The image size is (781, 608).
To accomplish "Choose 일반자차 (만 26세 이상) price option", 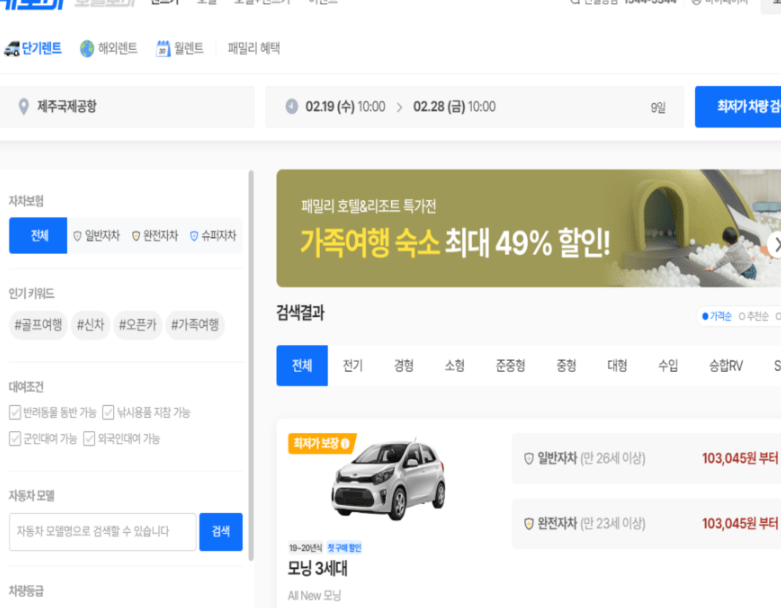I will click(x=646, y=459).
